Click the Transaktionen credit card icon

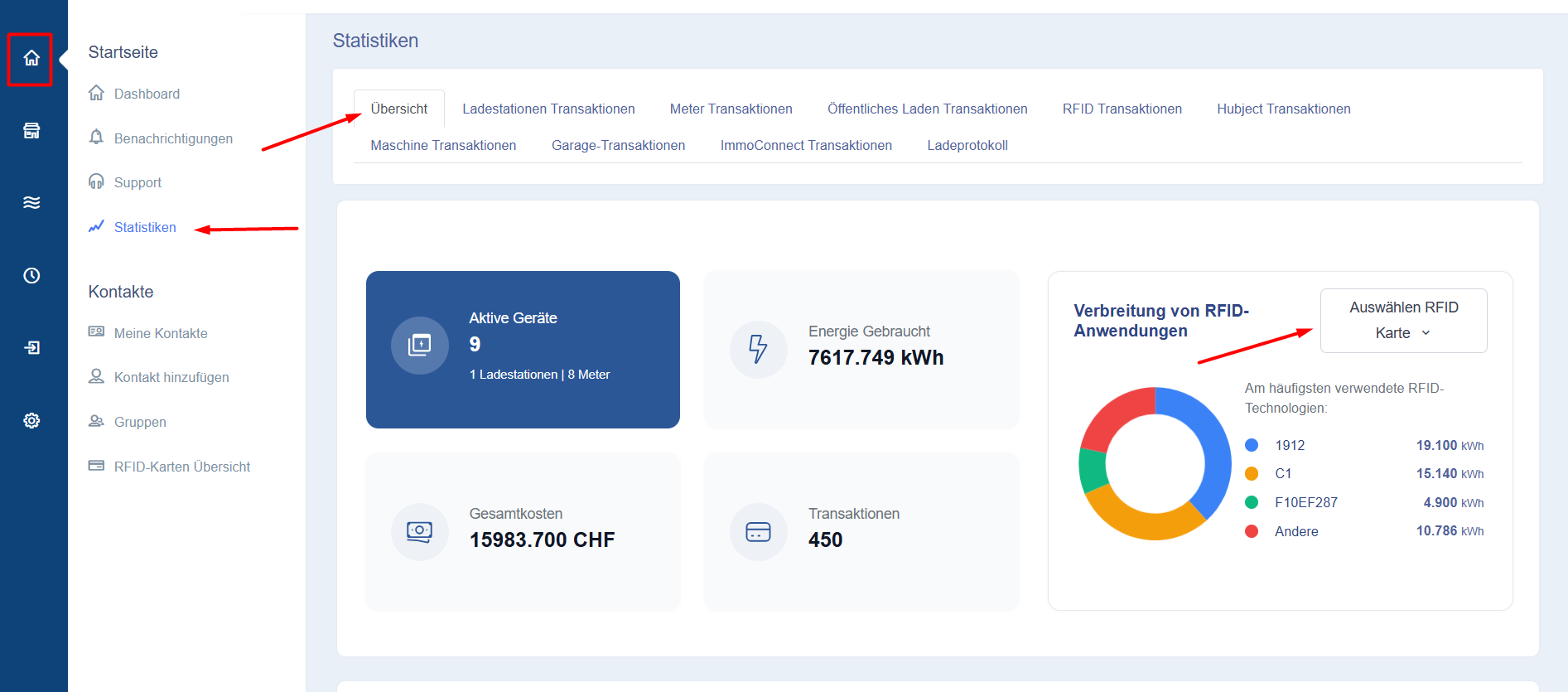coord(758,532)
